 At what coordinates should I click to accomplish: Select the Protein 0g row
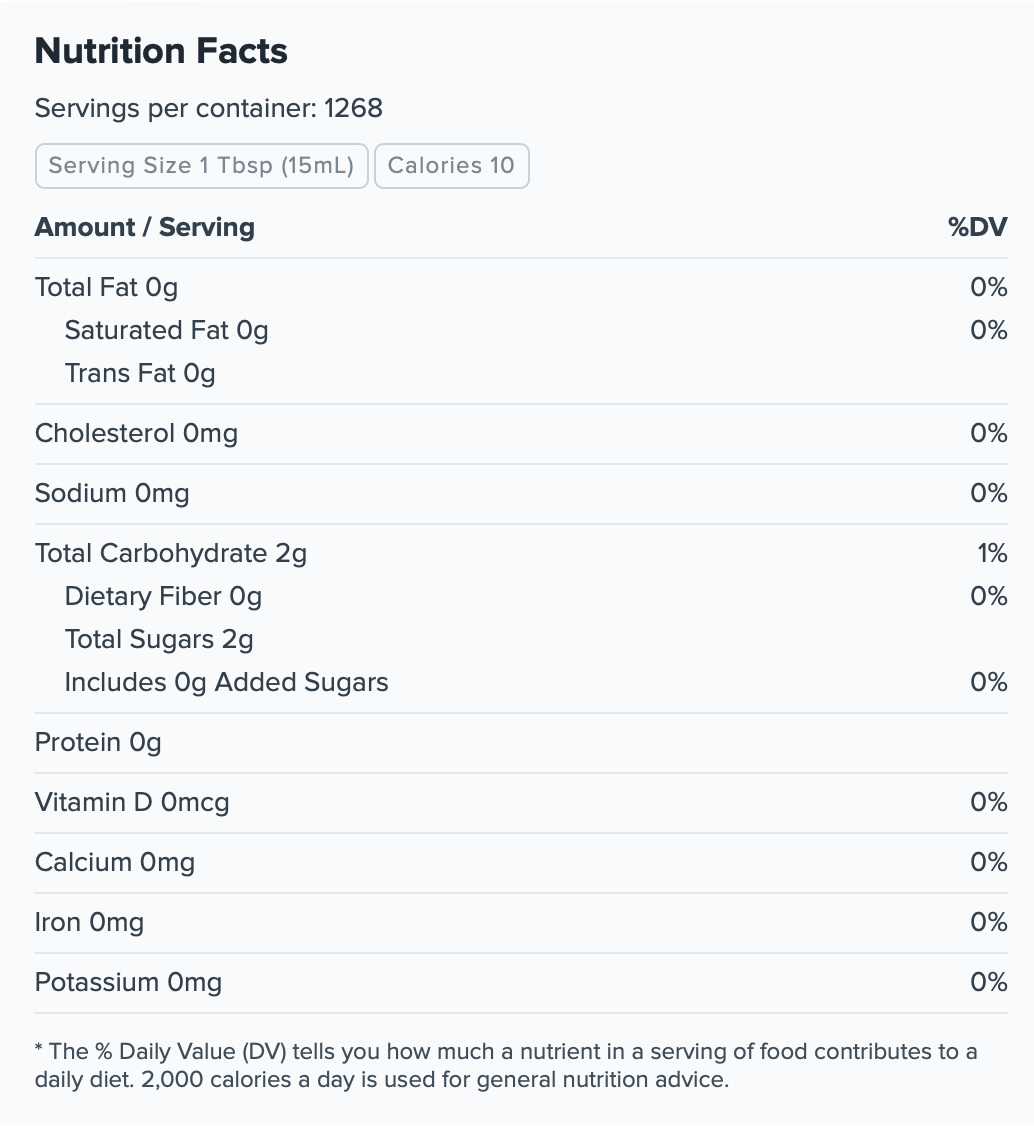click(x=521, y=743)
